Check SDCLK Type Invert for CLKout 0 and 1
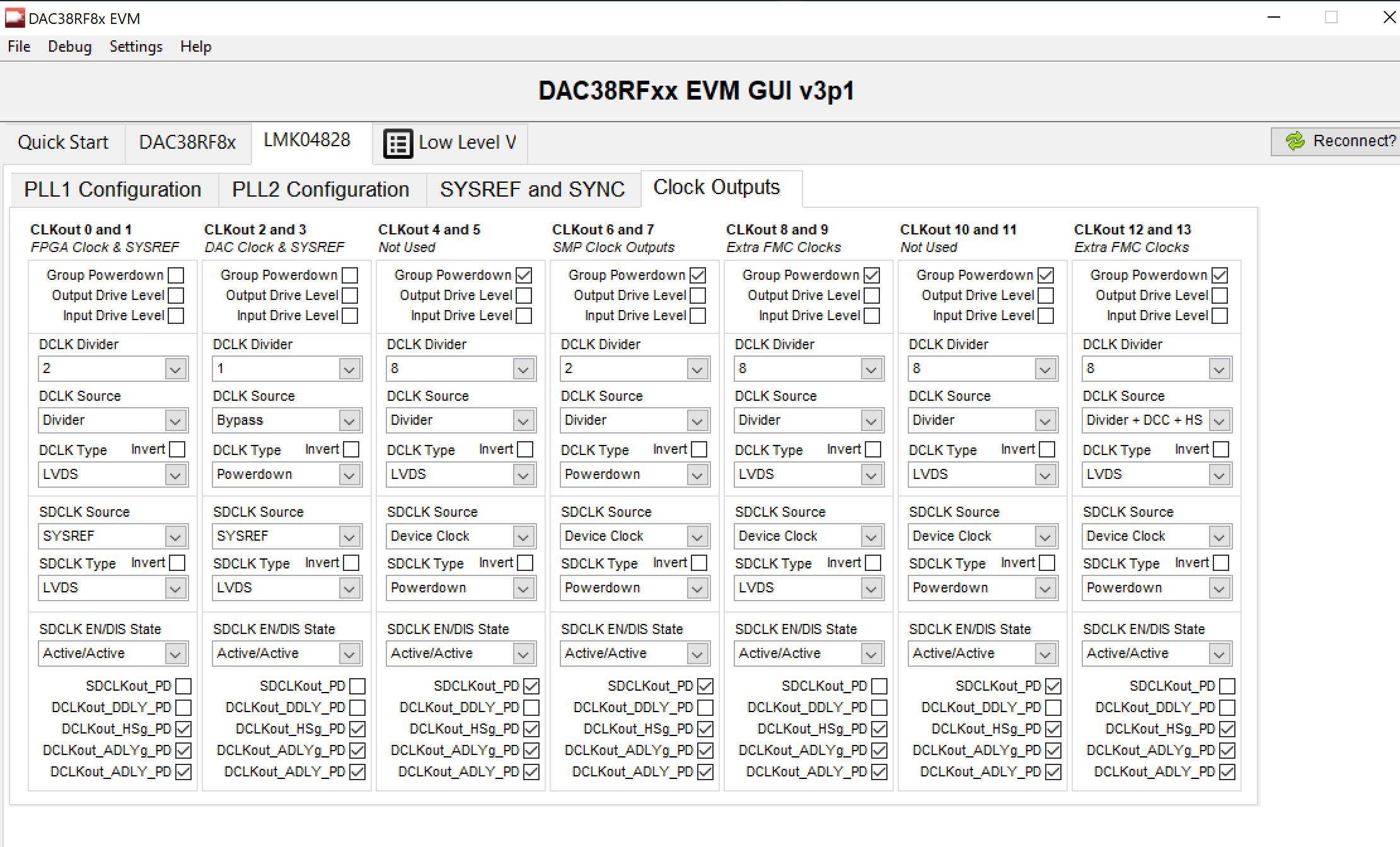This screenshot has width=1400, height=847. click(x=178, y=563)
